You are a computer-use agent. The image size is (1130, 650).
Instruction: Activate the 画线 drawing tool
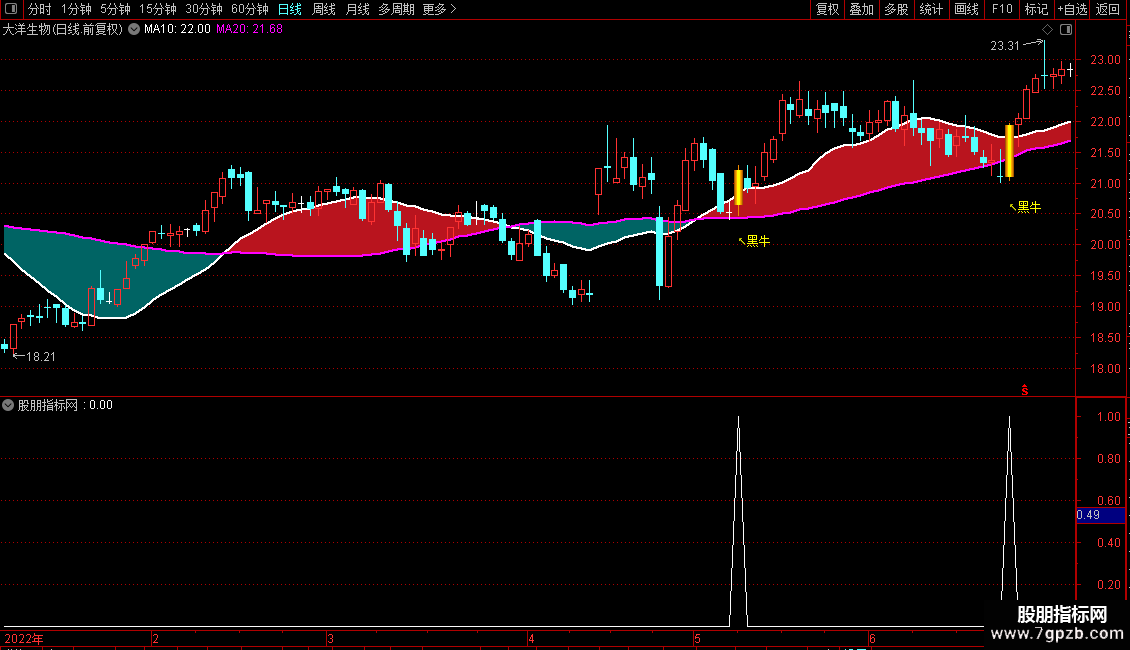pyautogui.click(x=966, y=9)
